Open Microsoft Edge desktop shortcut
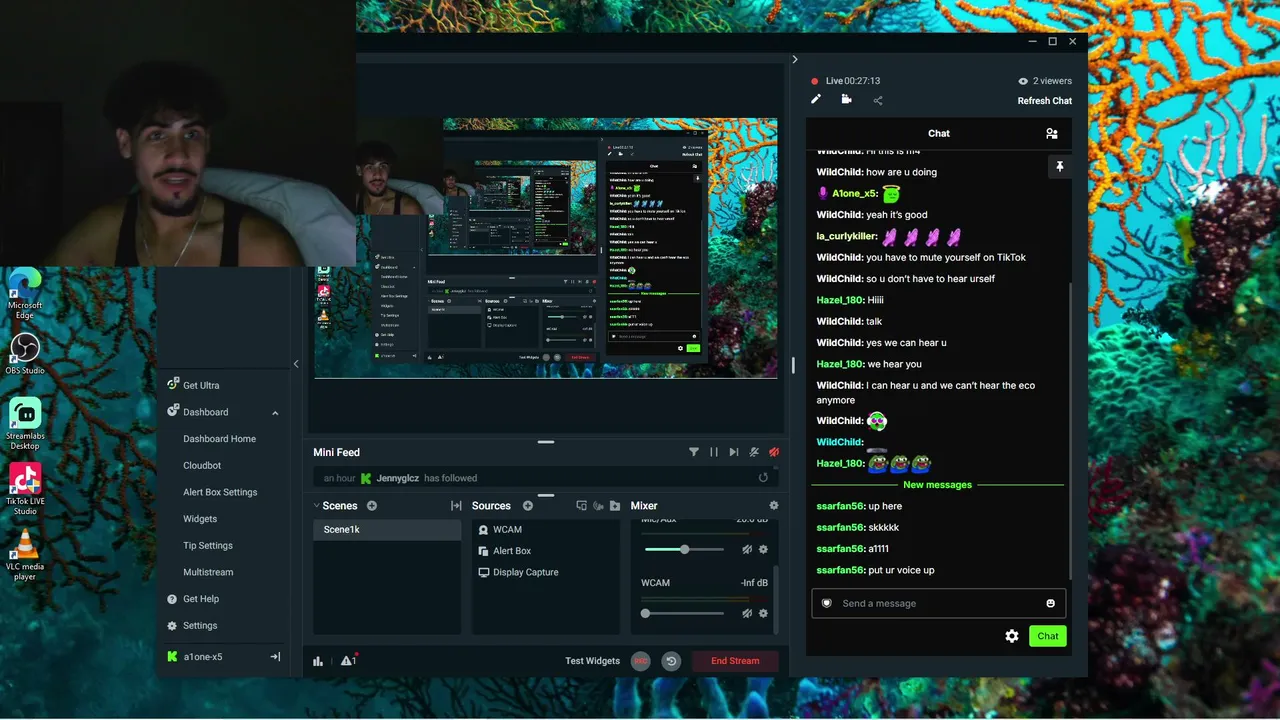The width and height of the screenshot is (1280, 720). click(25, 292)
